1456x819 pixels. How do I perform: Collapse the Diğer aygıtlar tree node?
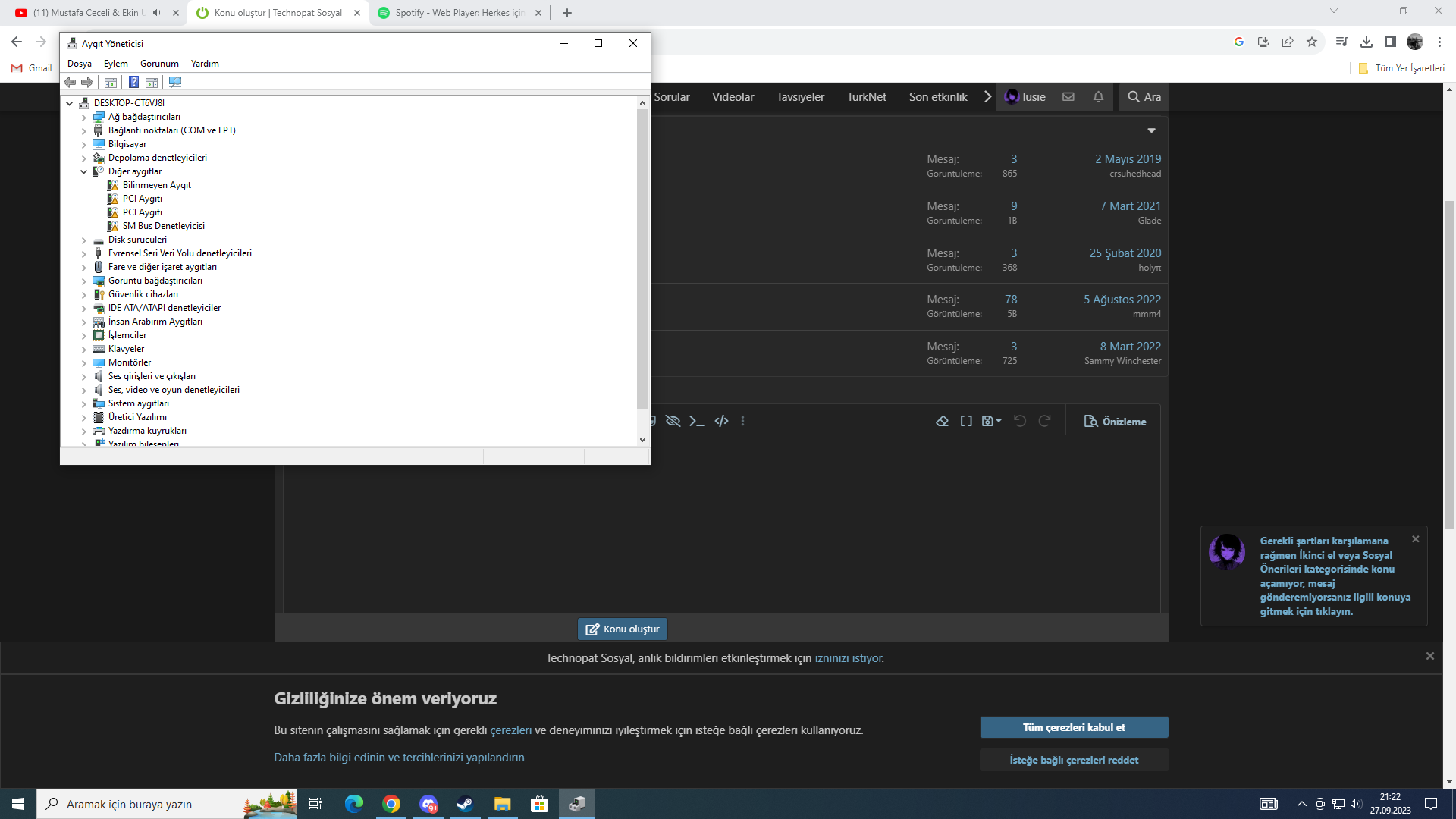pos(84,171)
